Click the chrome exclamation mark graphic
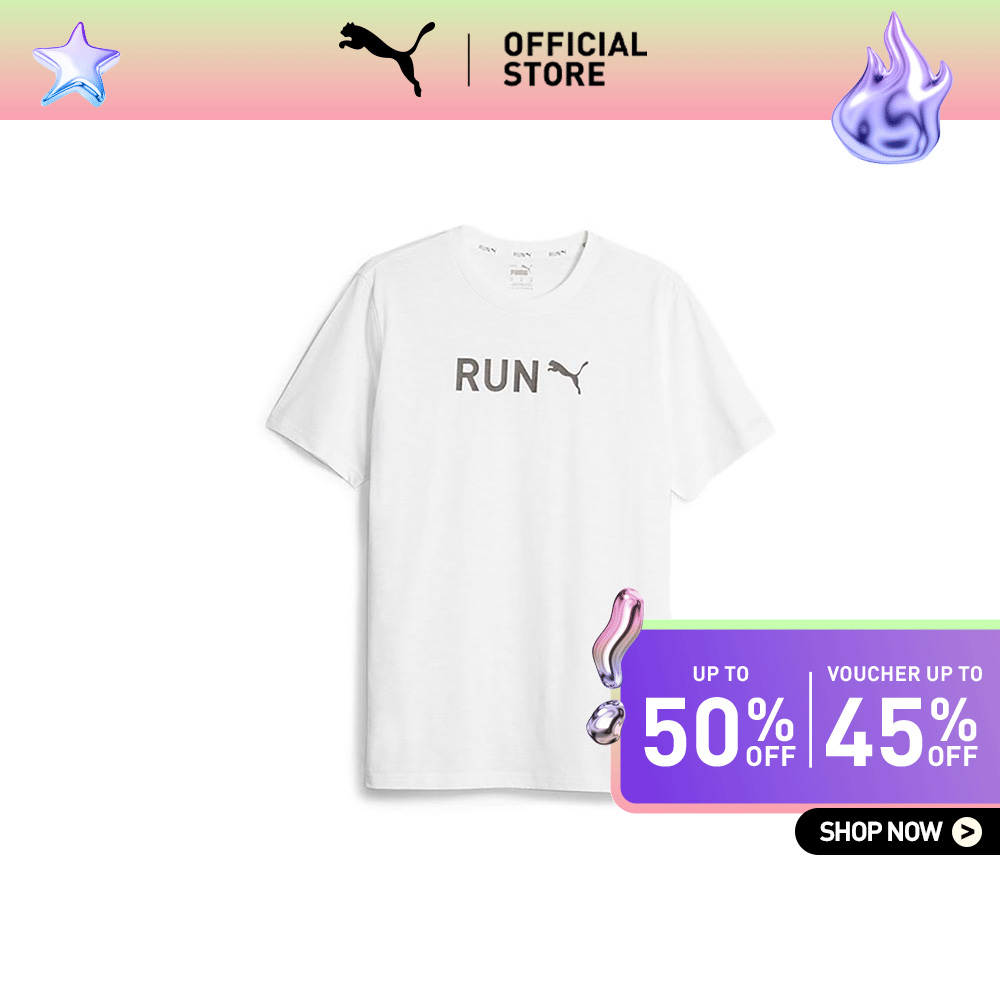 617,637
